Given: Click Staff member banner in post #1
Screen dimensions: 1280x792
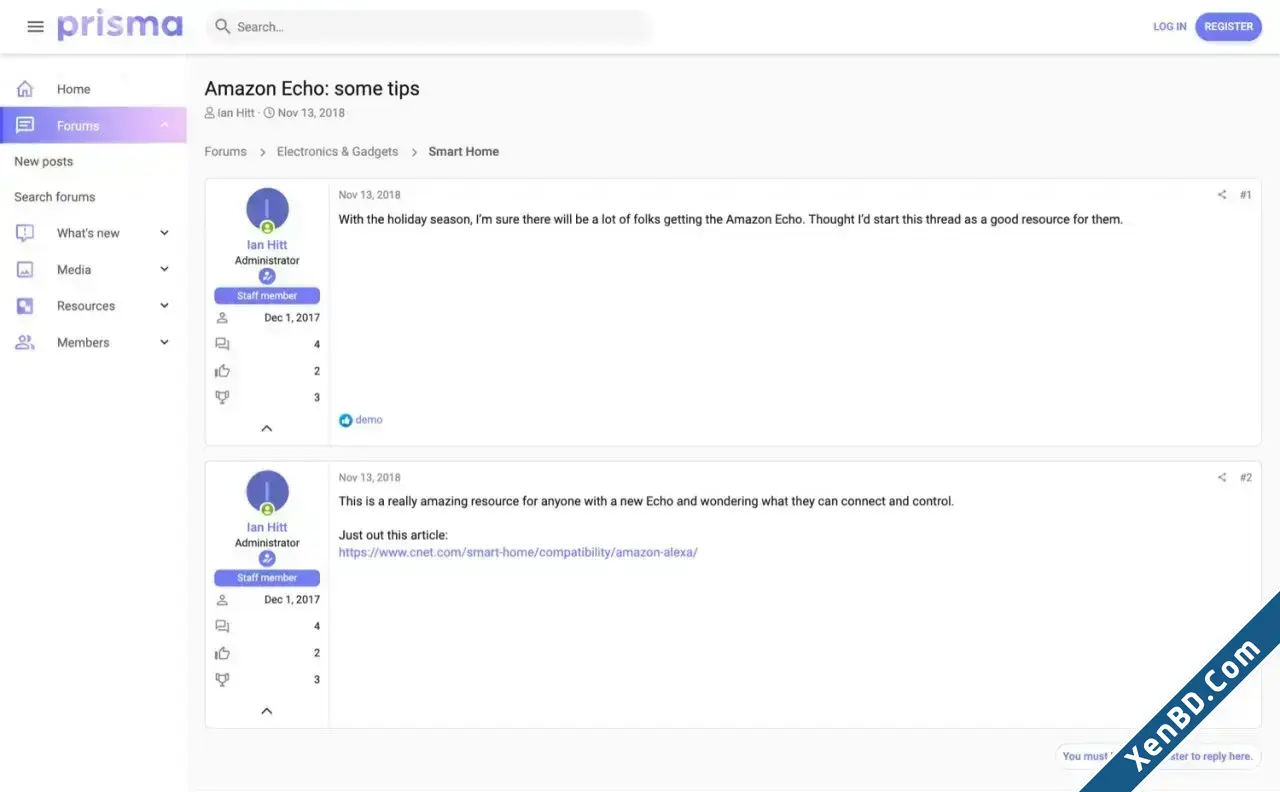Looking at the screenshot, I should click(267, 296).
